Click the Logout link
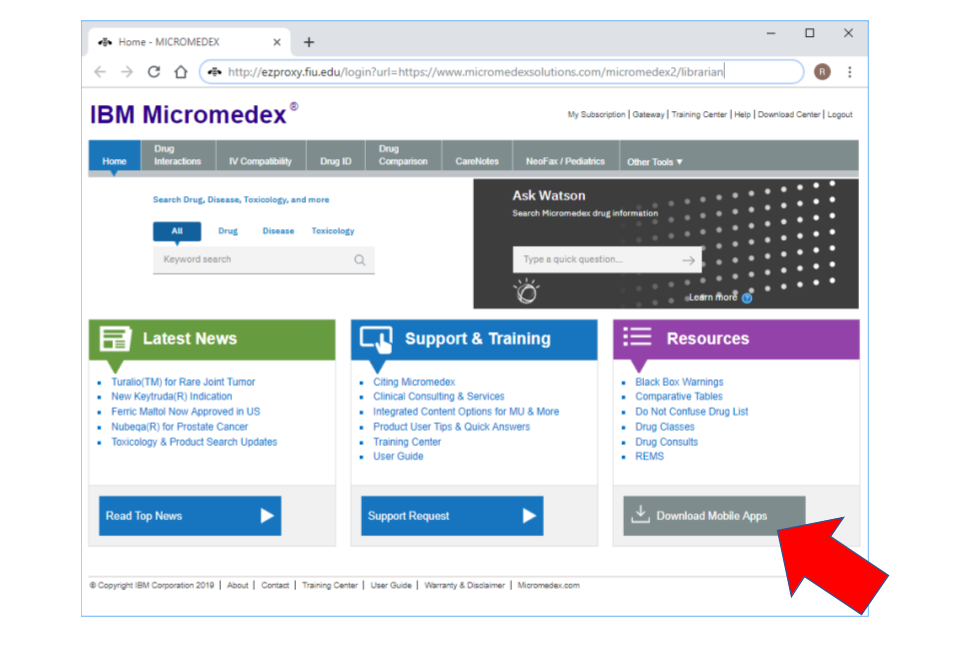The image size is (958, 645). [839, 115]
